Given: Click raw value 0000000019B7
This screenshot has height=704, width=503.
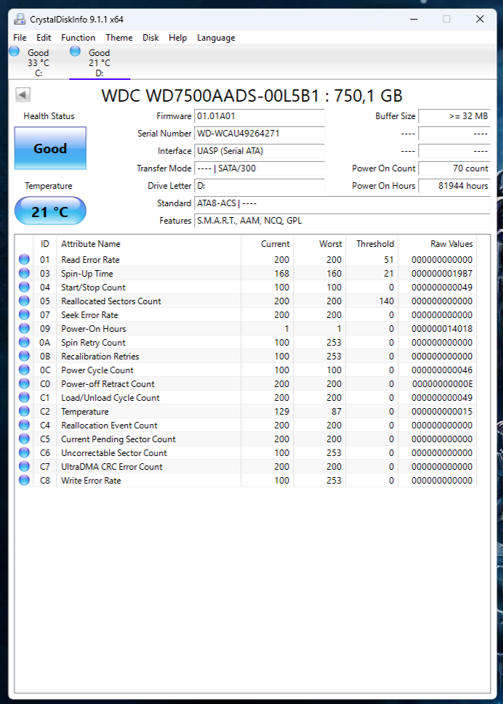Looking at the screenshot, I should tap(441, 273).
